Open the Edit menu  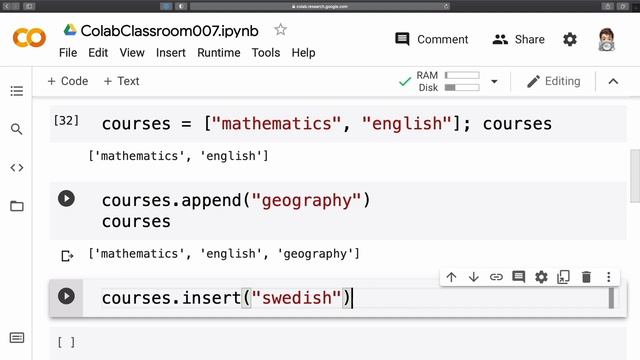98,53
